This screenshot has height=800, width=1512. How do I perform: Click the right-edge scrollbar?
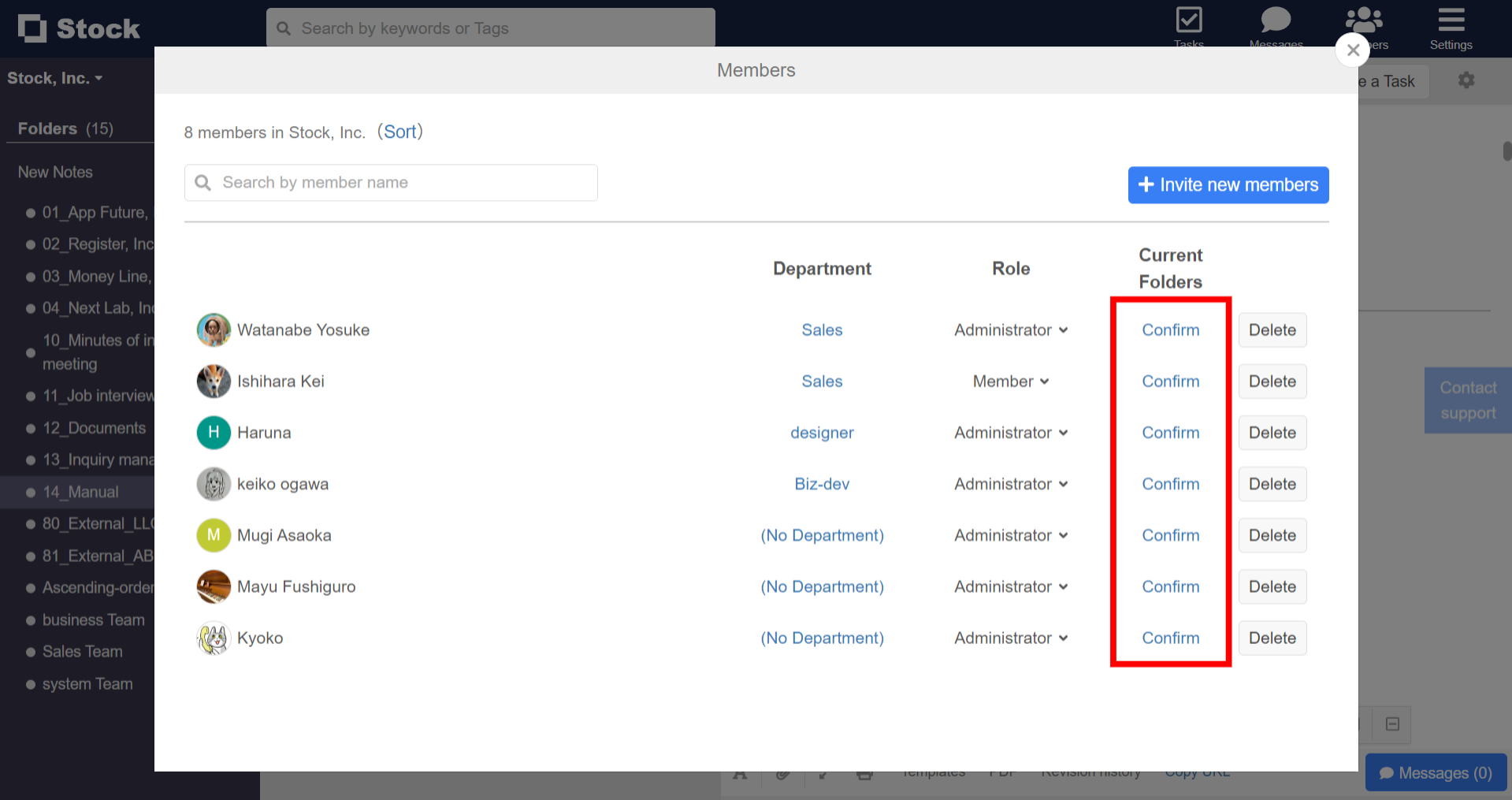1506,150
